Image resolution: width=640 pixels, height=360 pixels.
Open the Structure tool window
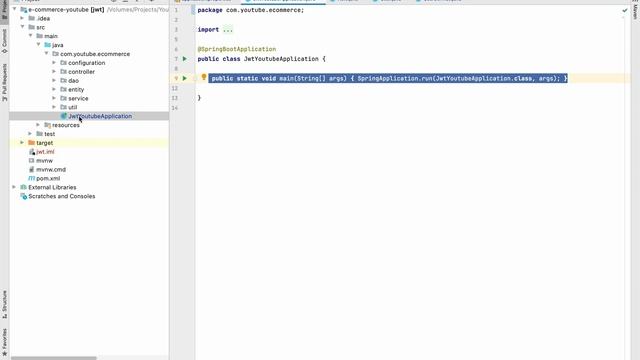pos(4,304)
